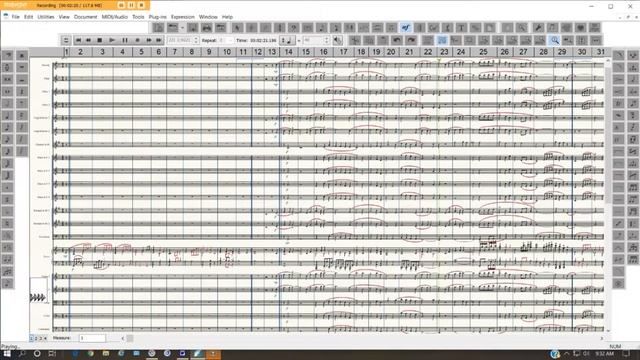Image resolution: width=640 pixels, height=360 pixels.
Task: Click the Record button in playback controls
Action: pos(138,40)
